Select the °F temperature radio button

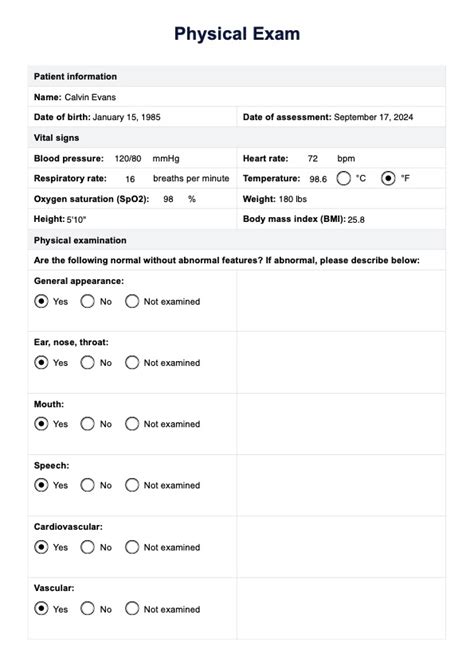388,178
